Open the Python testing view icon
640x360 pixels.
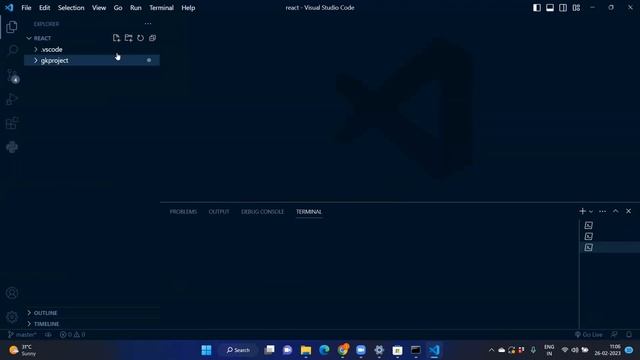[x=12, y=147]
